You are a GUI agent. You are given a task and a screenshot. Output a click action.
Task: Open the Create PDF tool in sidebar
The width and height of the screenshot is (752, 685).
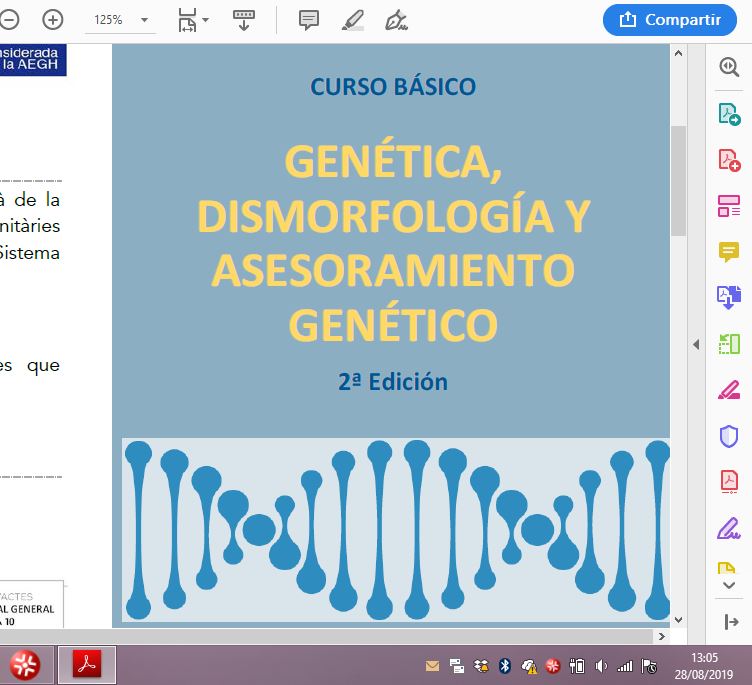(x=729, y=160)
